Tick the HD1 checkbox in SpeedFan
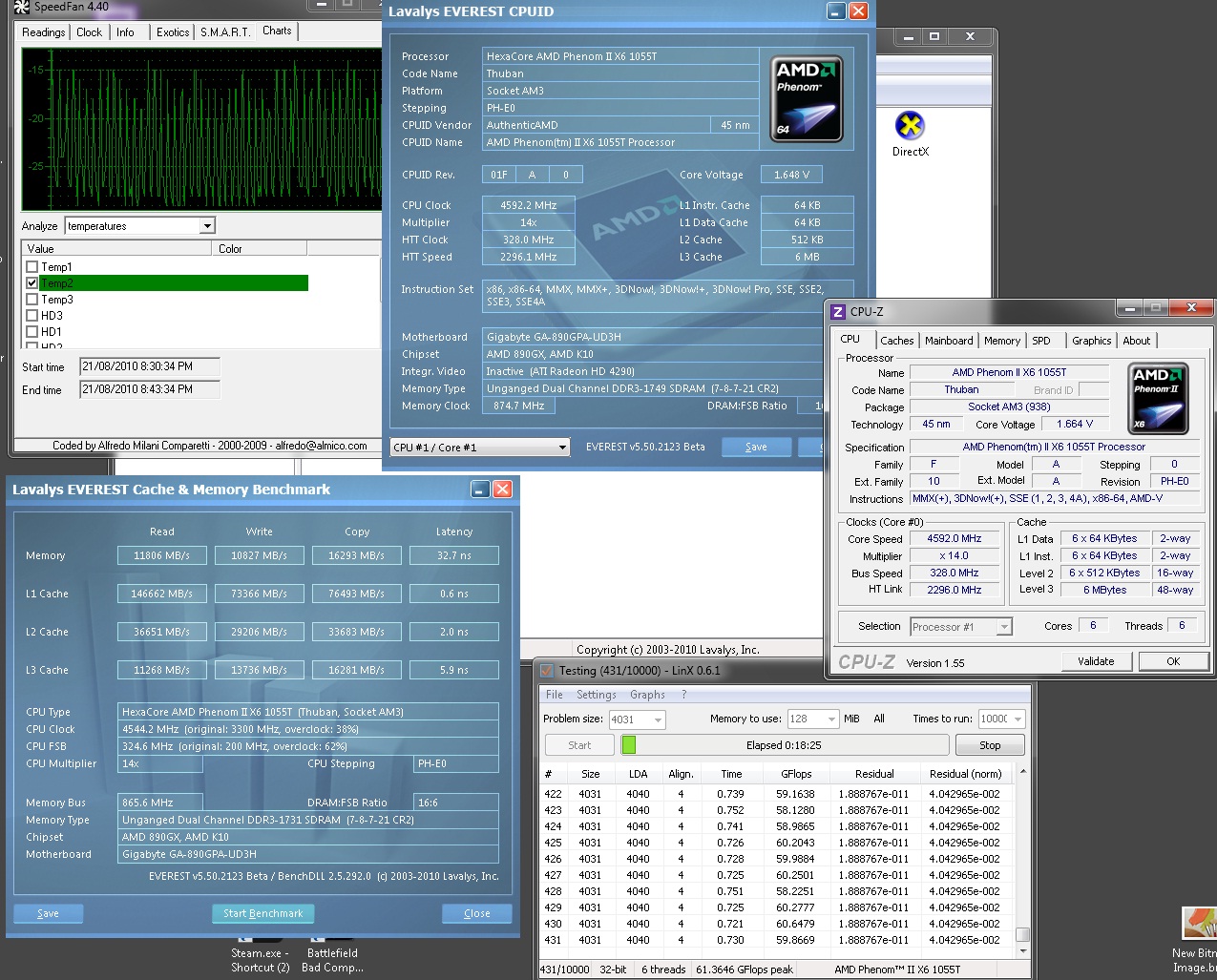 (32, 332)
